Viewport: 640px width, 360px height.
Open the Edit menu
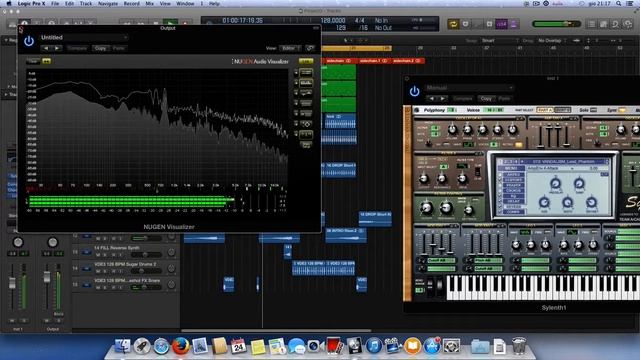pyautogui.click(x=70, y=3)
